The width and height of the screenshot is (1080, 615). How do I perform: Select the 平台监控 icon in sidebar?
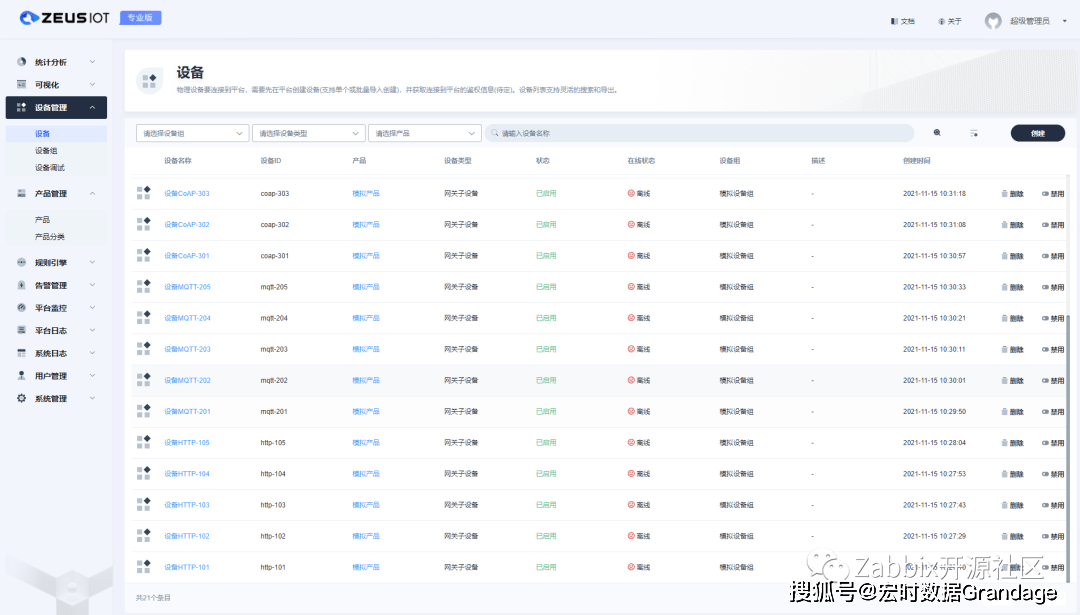(20, 308)
